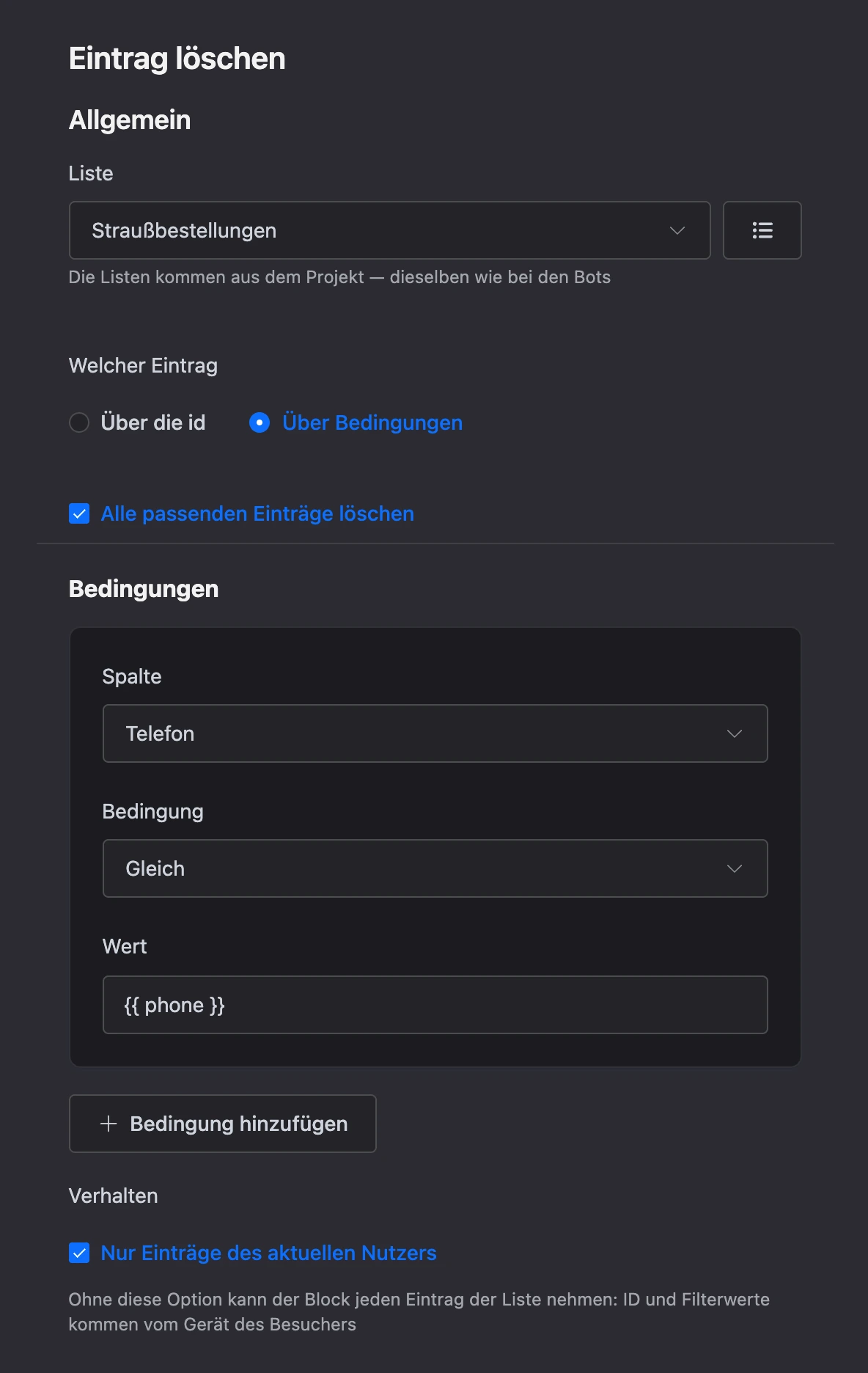Click the 'Alle passenden Einträge löschen' label text
Viewport: 868px width, 1373px height.
pos(257,513)
